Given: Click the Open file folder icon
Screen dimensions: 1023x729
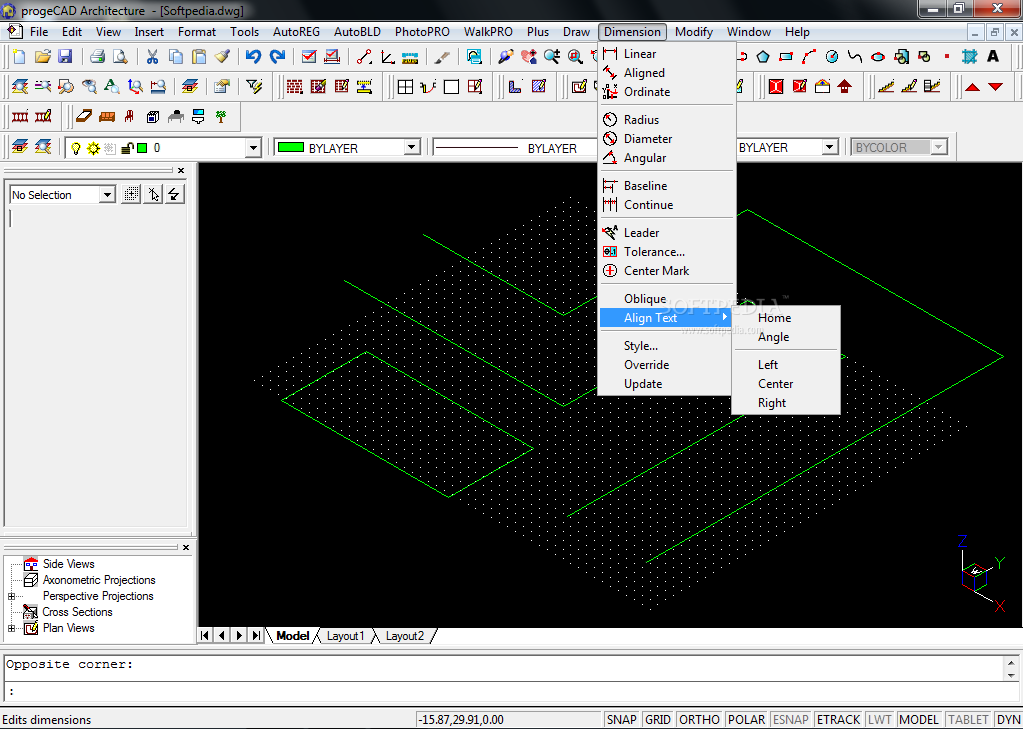Looking at the screenshot, I should coord(42,57).
